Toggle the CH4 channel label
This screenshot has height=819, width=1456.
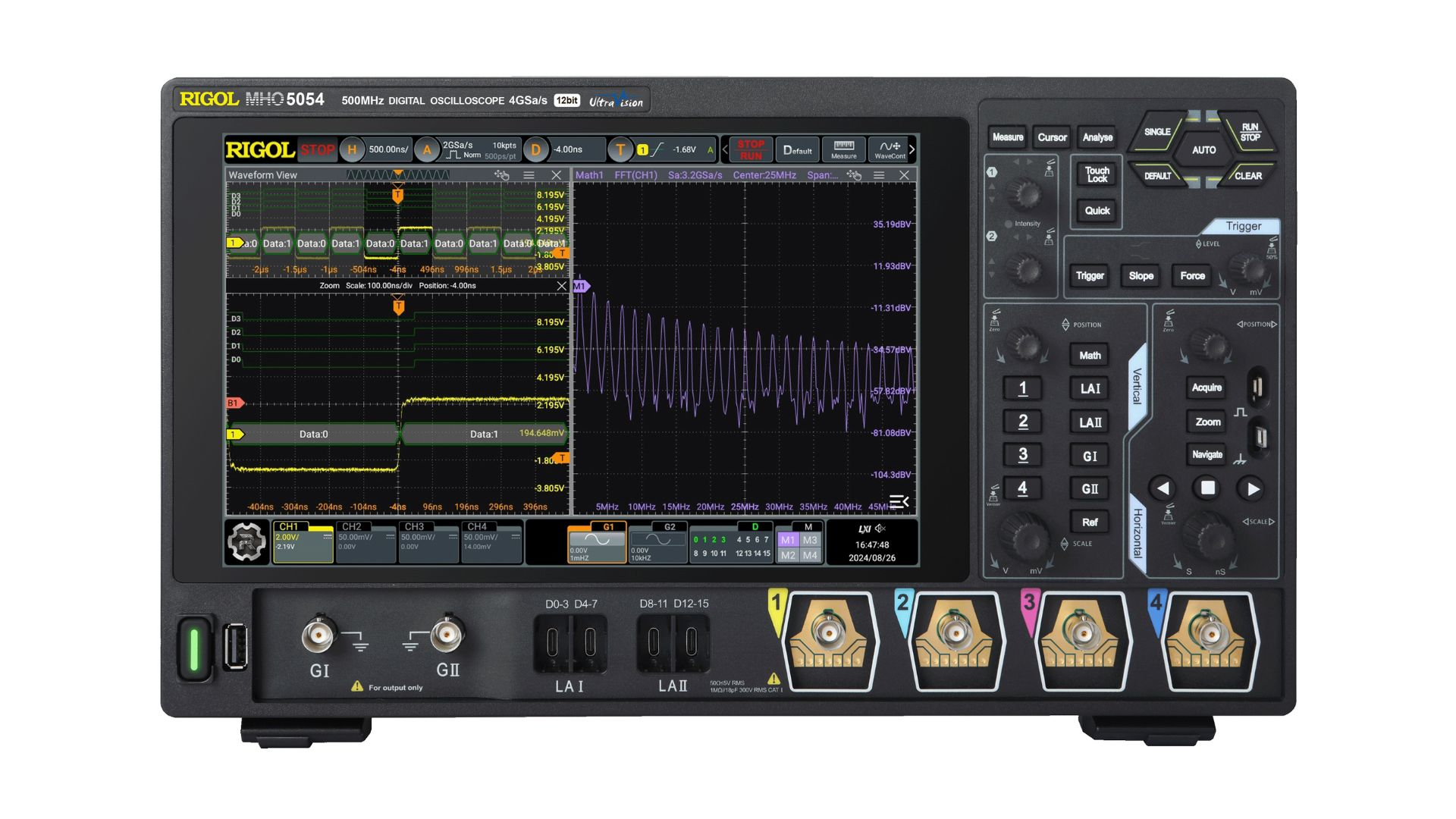477,526
